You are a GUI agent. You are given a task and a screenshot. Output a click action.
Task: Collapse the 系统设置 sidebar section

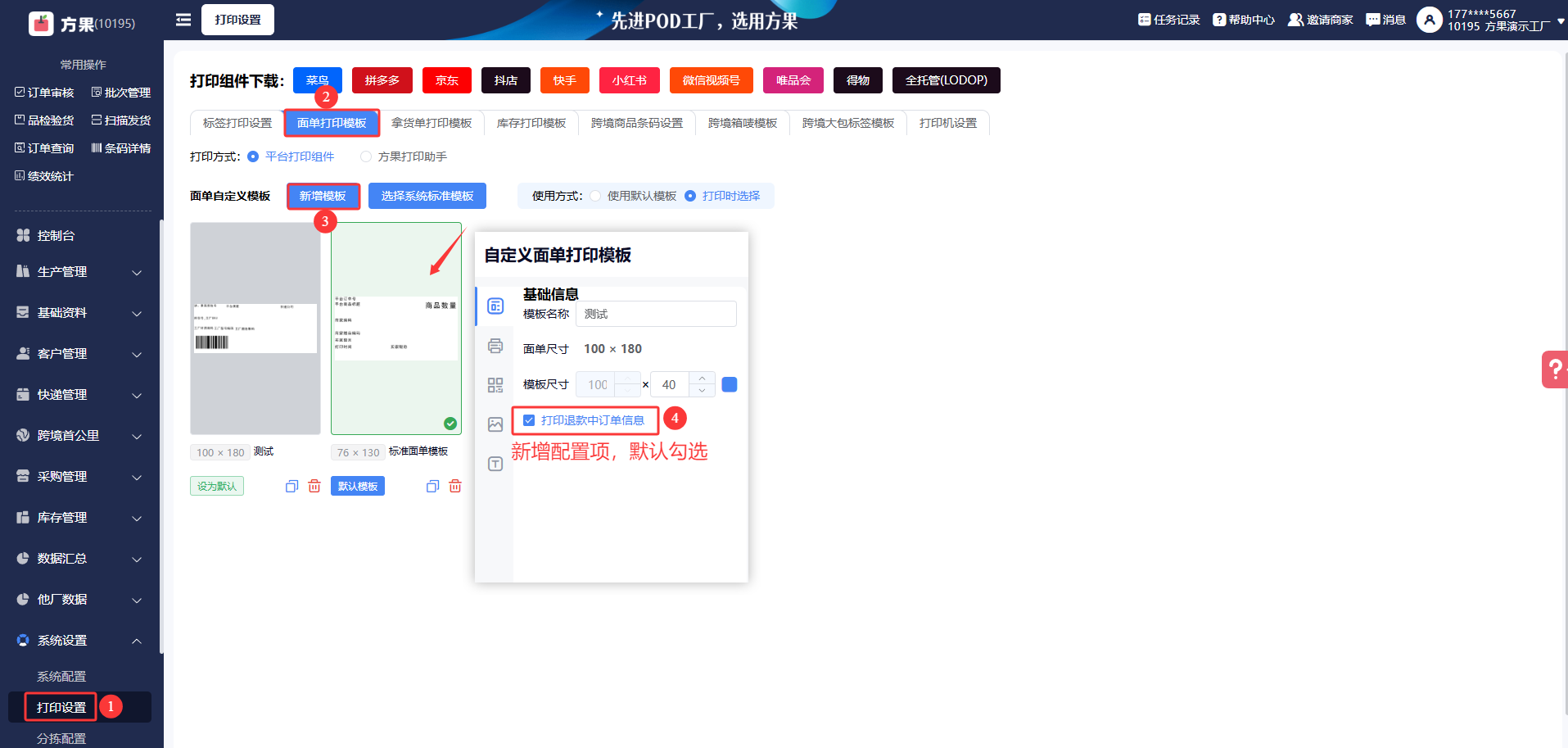click(x=79, y=641)
